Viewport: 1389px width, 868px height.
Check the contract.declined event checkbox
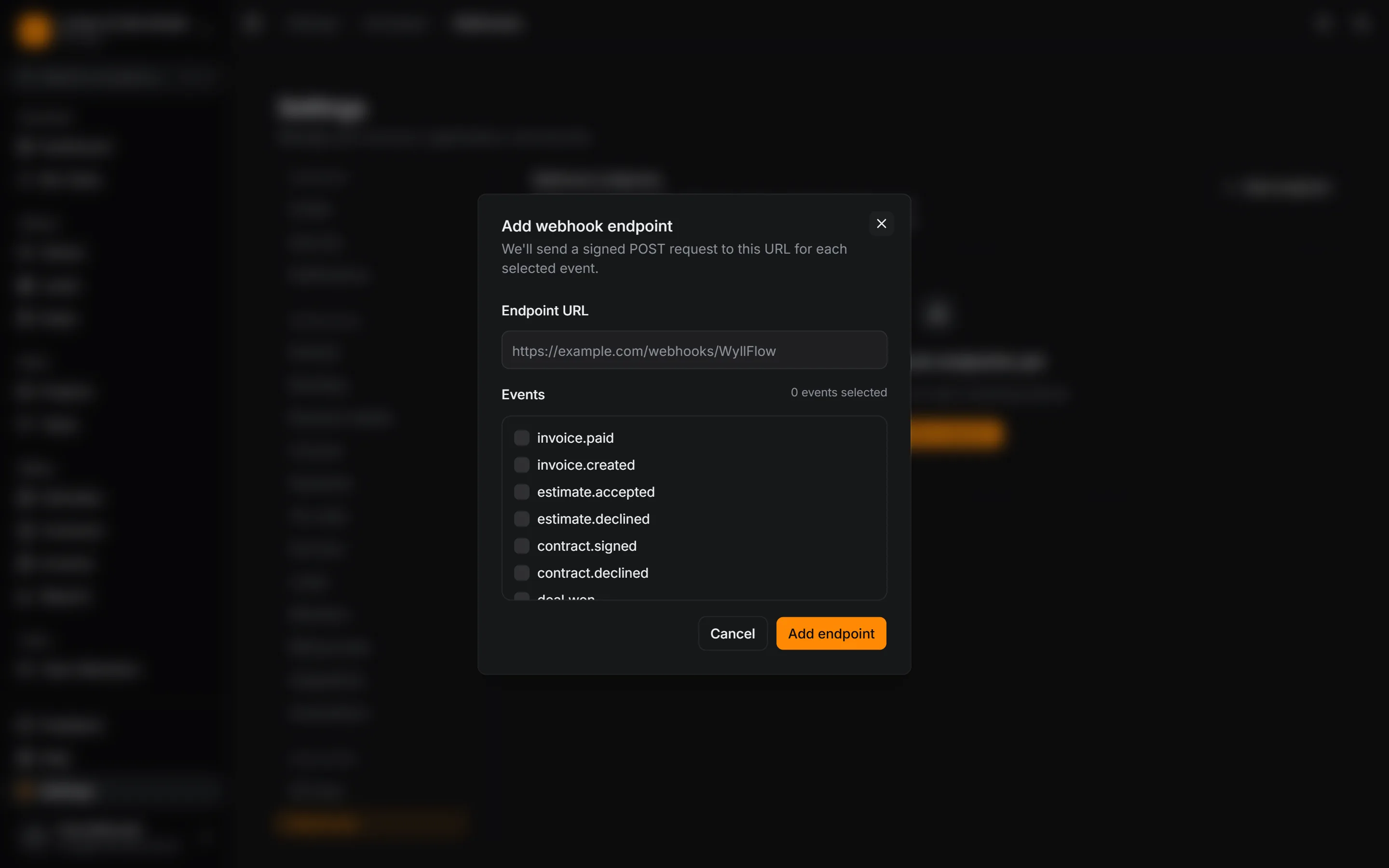click(521, 573)
